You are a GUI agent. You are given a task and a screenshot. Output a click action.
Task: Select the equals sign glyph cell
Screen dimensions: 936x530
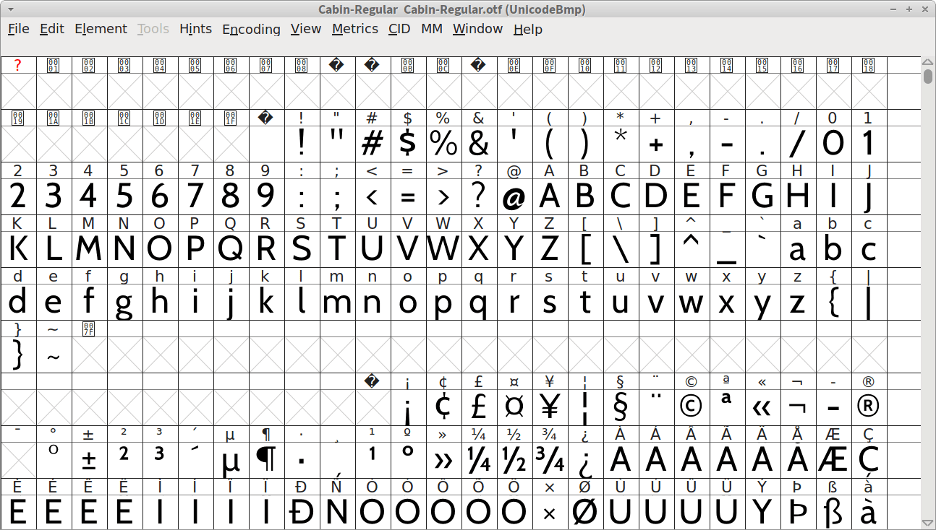point(408,196)
